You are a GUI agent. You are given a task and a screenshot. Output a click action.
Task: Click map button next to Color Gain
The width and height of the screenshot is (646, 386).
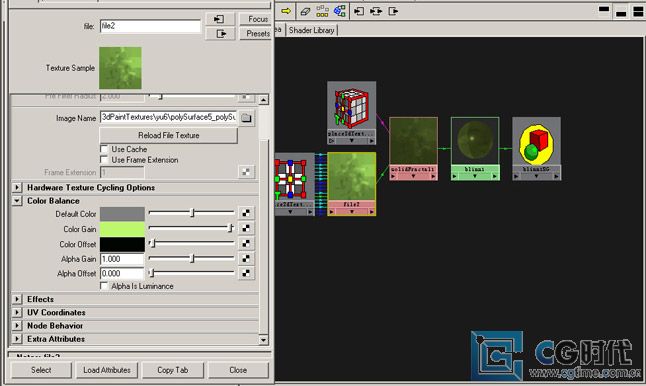246,228
